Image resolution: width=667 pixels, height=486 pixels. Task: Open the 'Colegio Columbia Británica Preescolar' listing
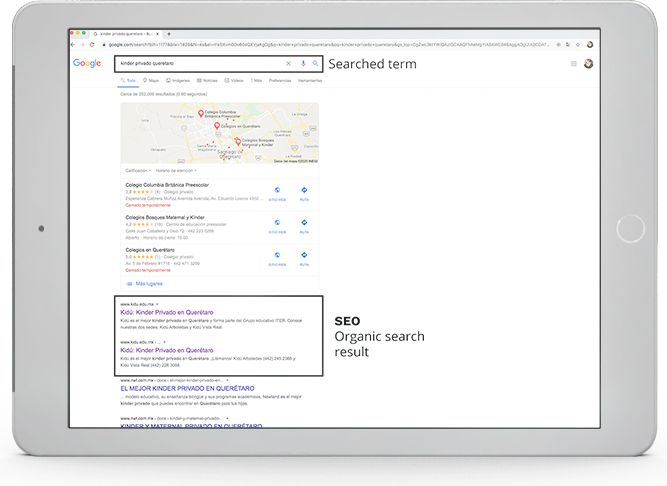pos(167,185)
